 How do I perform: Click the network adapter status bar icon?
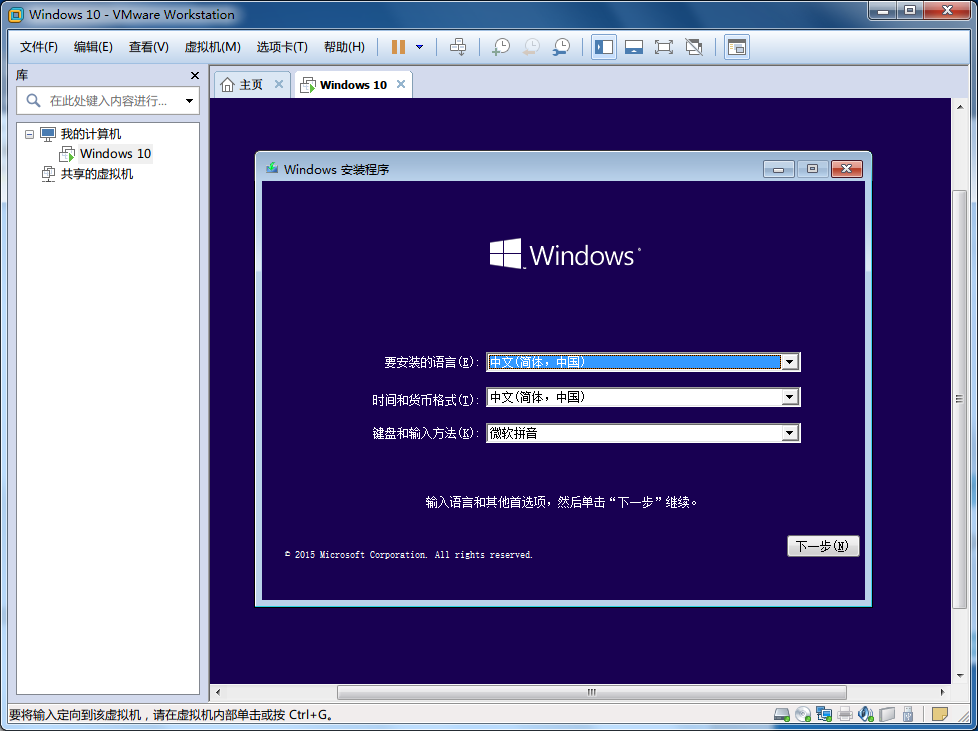tap(824, 714)
